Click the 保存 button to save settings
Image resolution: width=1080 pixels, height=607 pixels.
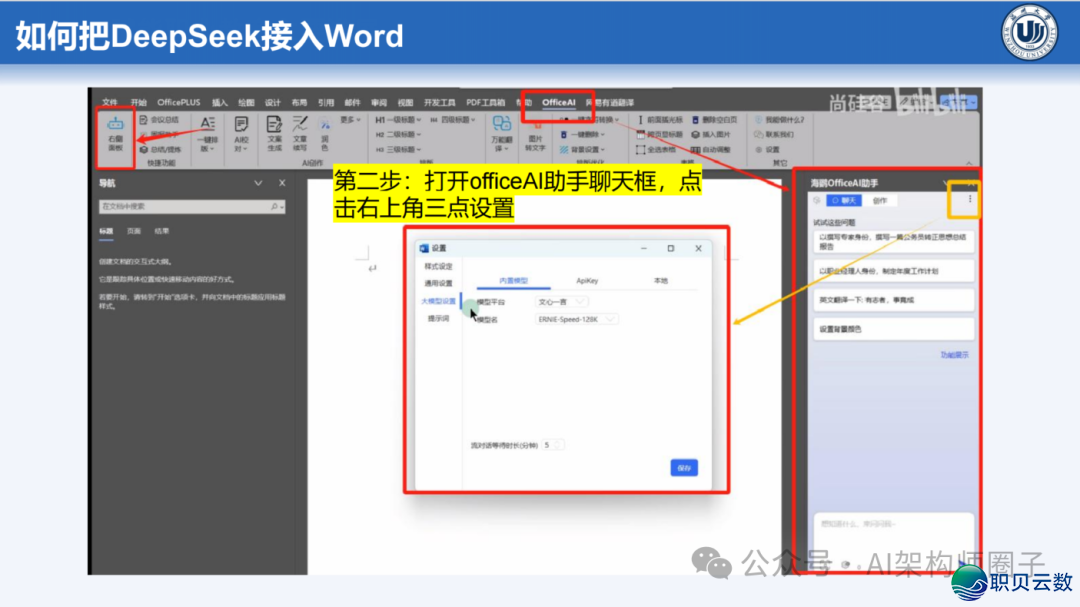[683, 466]
